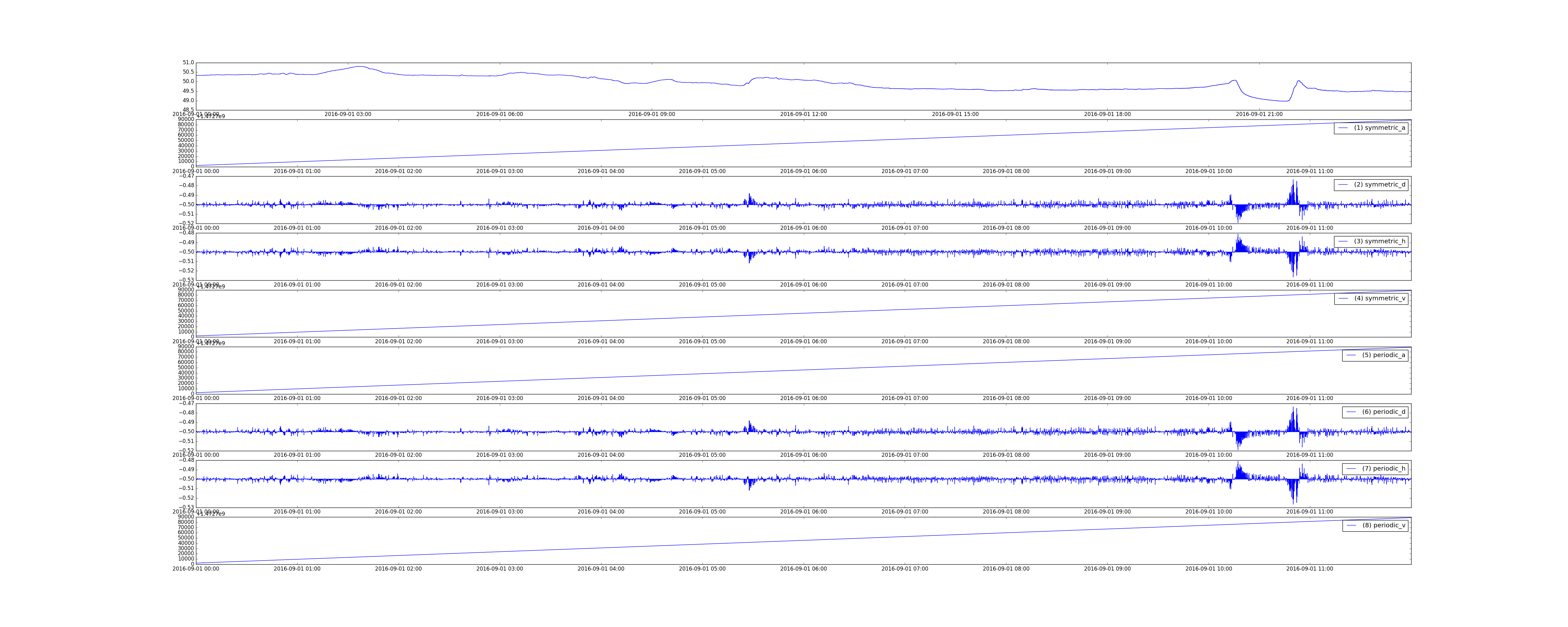This screenshot has height=627, width=1568.
Task: Click the 06:00 tick under symmetric_d plot
Action: pyautogui.click(x=803, y=228)
